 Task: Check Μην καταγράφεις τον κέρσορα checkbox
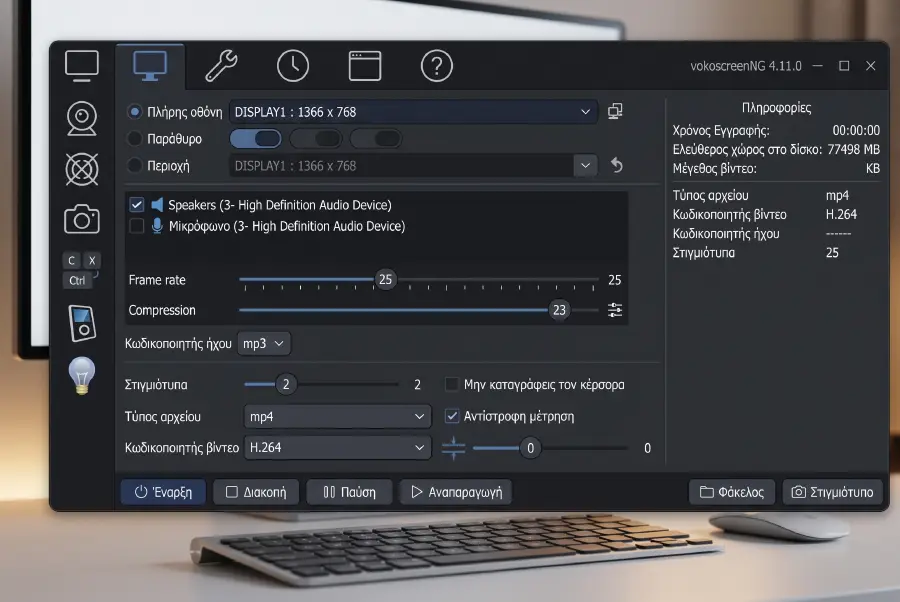tap(452, 384)
